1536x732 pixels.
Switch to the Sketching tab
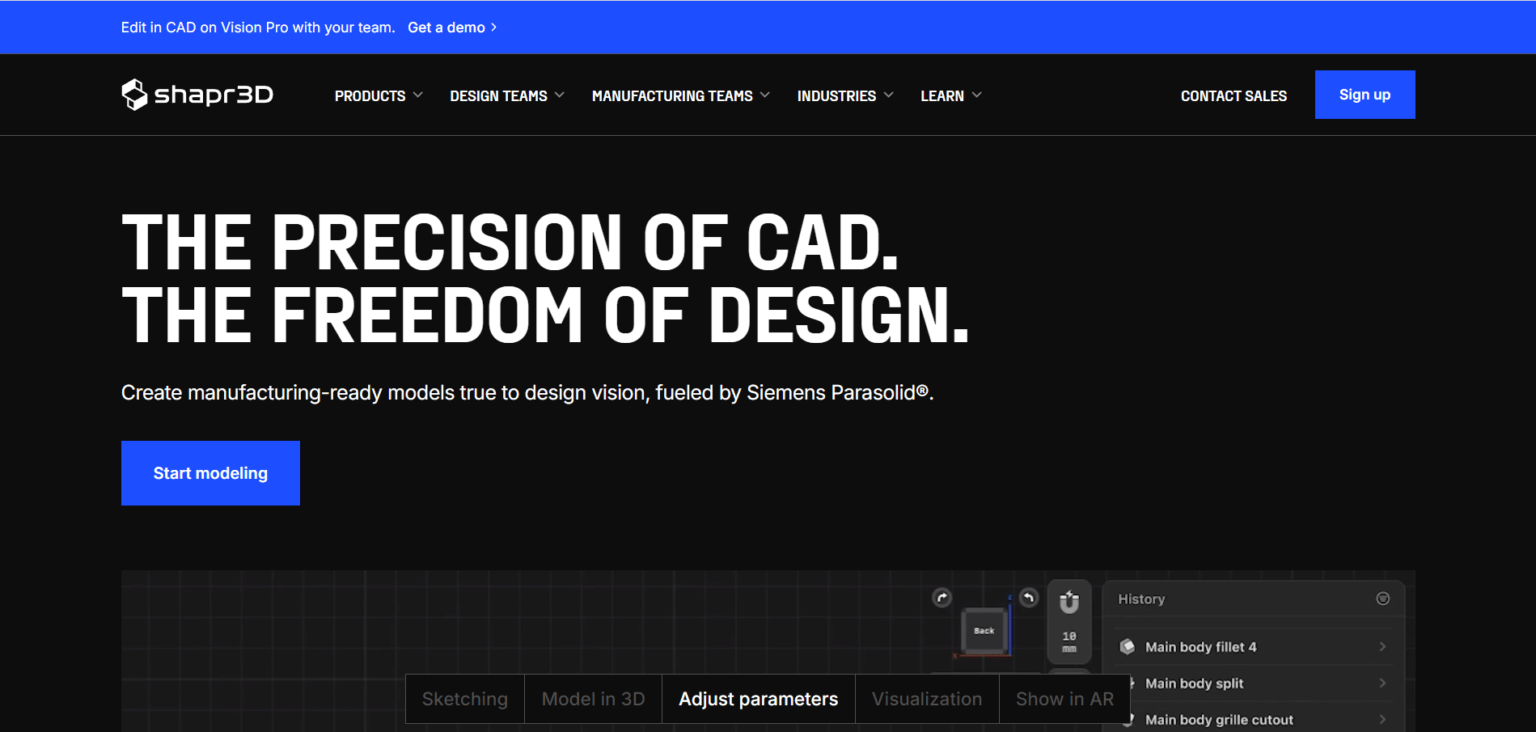click(464, 698)
